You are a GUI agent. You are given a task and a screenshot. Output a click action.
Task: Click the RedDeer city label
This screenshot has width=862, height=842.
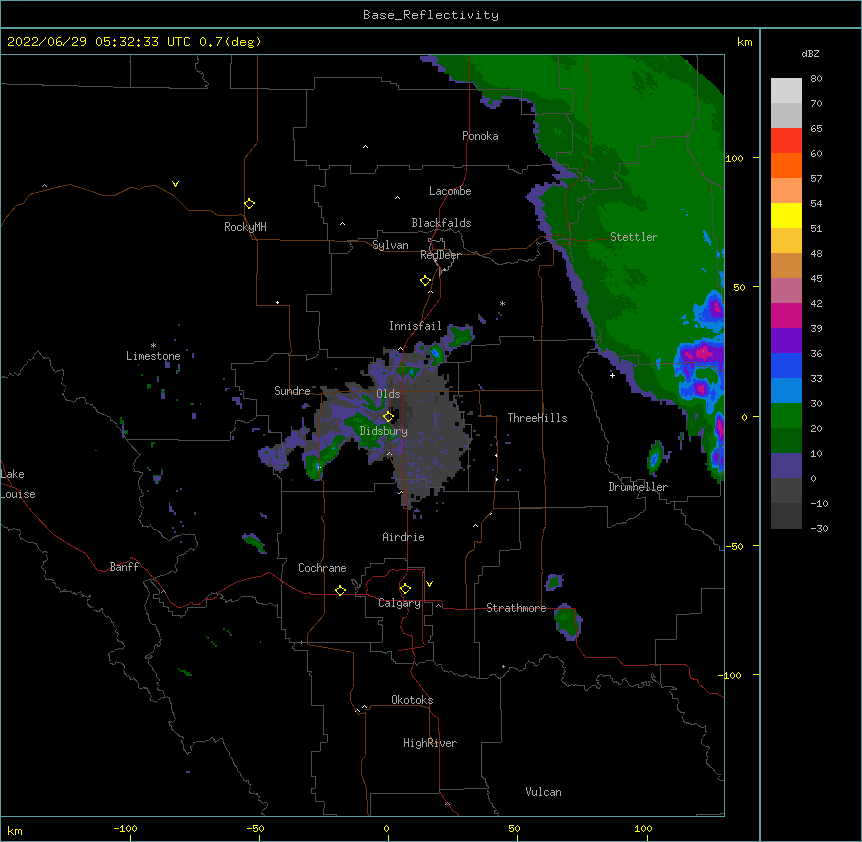pos(440,255)
